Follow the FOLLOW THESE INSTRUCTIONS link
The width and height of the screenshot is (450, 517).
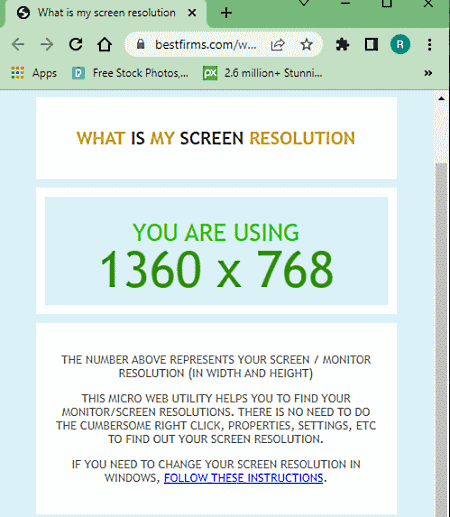[x=243, y=478]
